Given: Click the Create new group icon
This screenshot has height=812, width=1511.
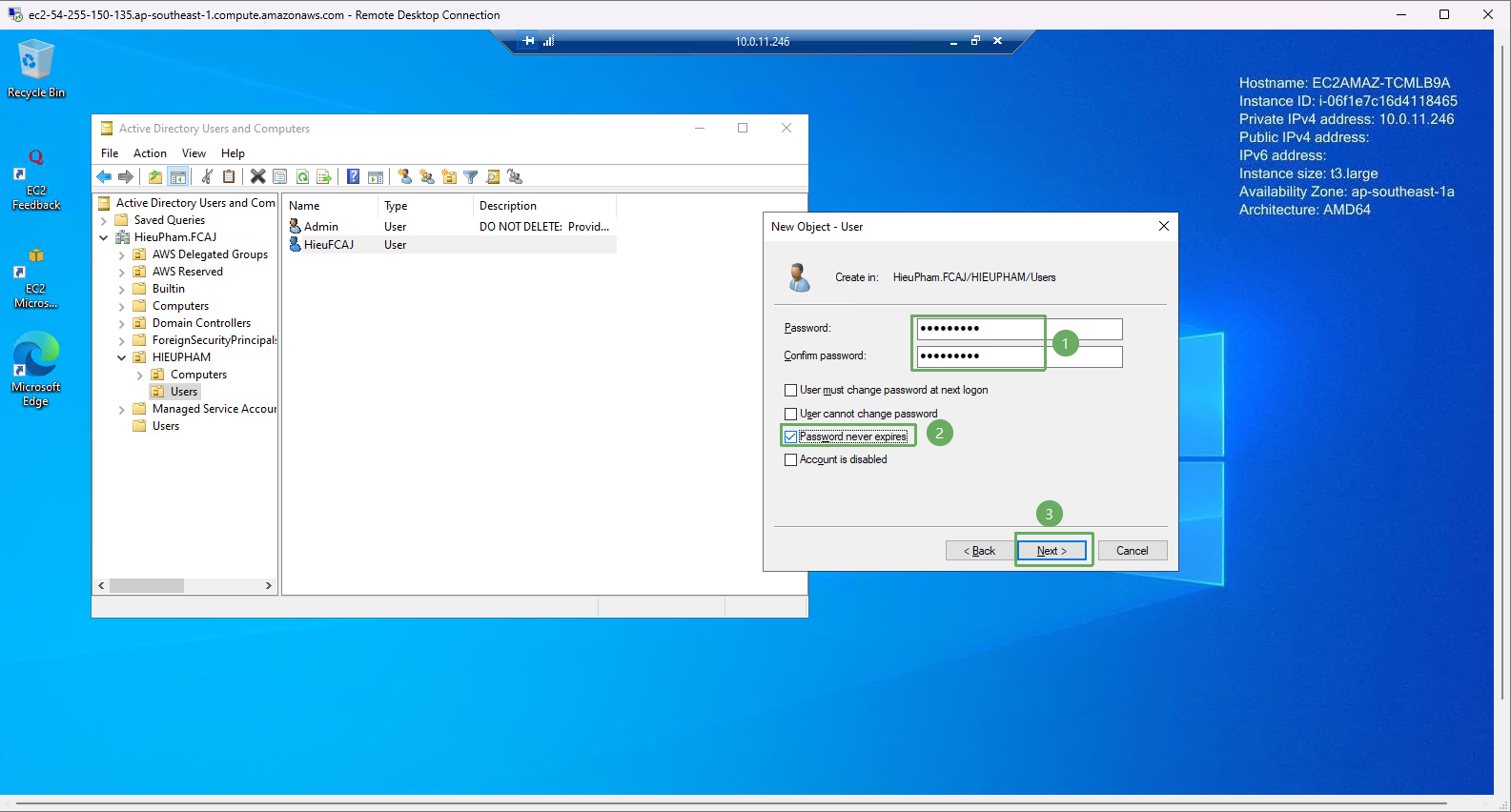Looking at the screenshot, I should 426,176.
